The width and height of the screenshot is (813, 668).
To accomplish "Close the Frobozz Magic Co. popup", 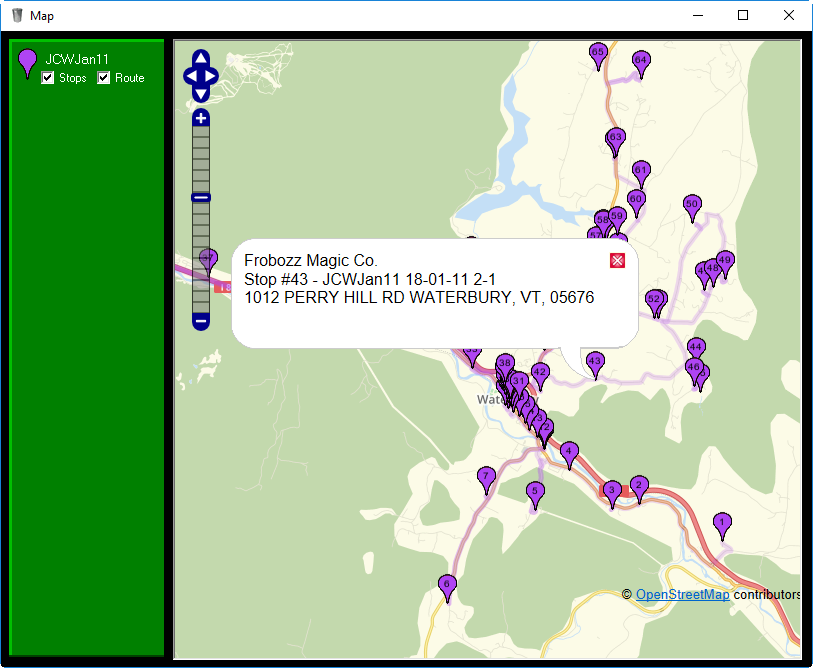I will pyautogui.click(x=617, y=261).
